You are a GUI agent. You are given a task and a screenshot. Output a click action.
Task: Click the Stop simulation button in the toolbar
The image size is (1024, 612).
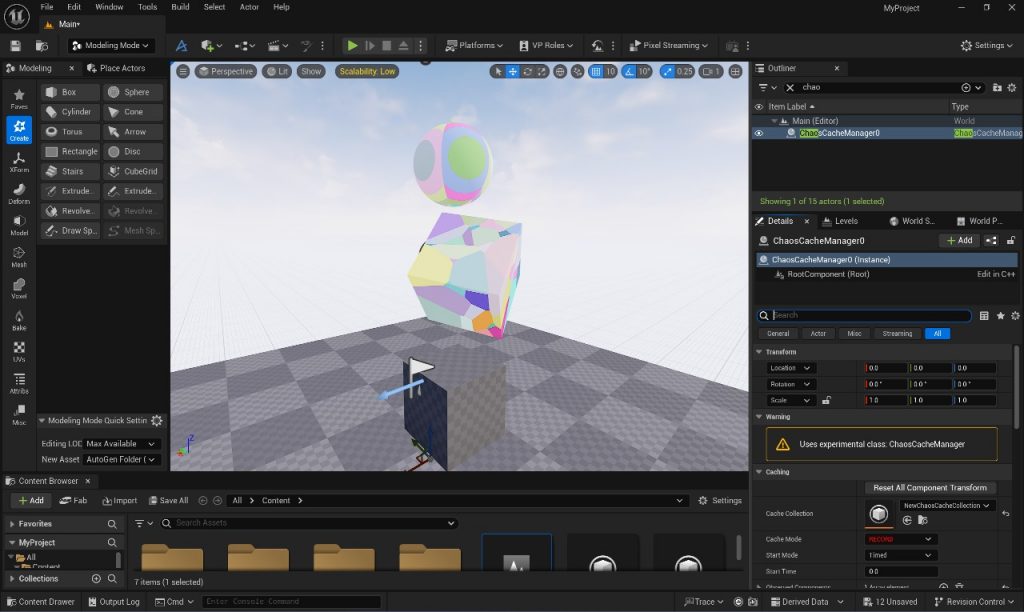tap(387, 46)
